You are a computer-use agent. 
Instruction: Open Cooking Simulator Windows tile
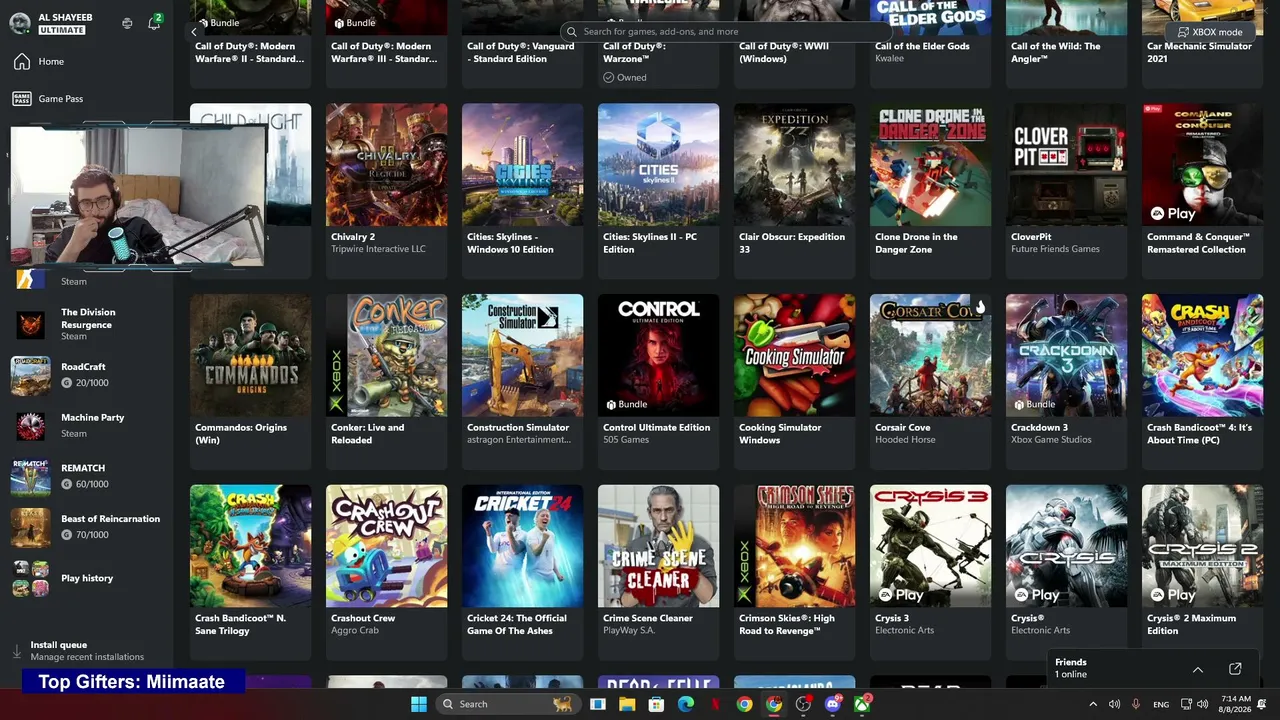[794, 381]
